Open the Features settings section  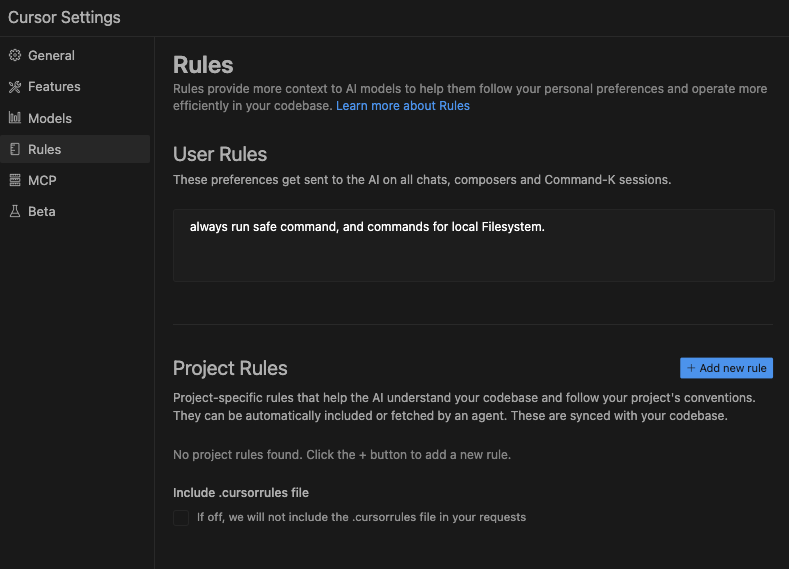pos(75,87)
